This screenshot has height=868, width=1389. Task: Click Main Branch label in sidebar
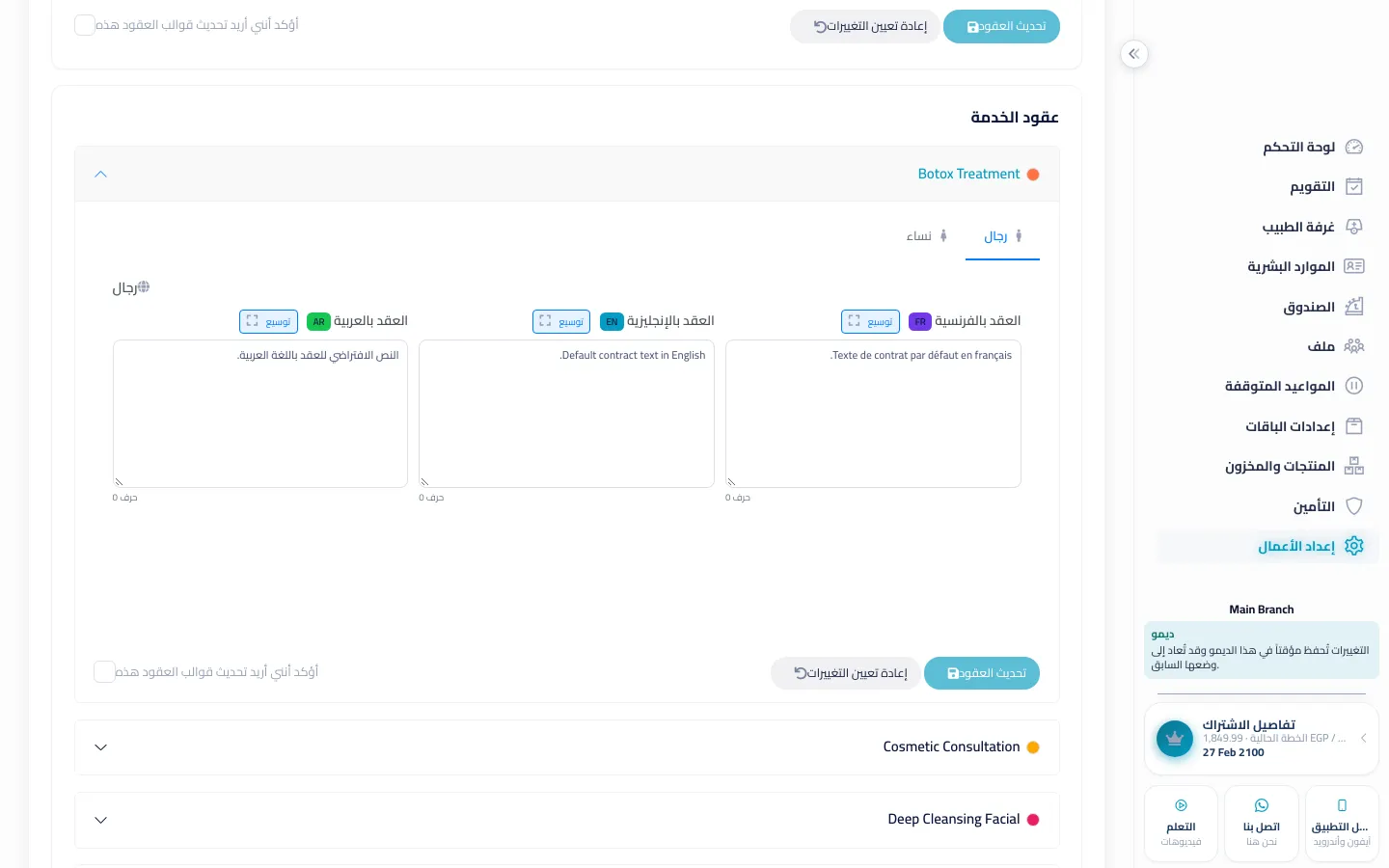point(1262,610)
